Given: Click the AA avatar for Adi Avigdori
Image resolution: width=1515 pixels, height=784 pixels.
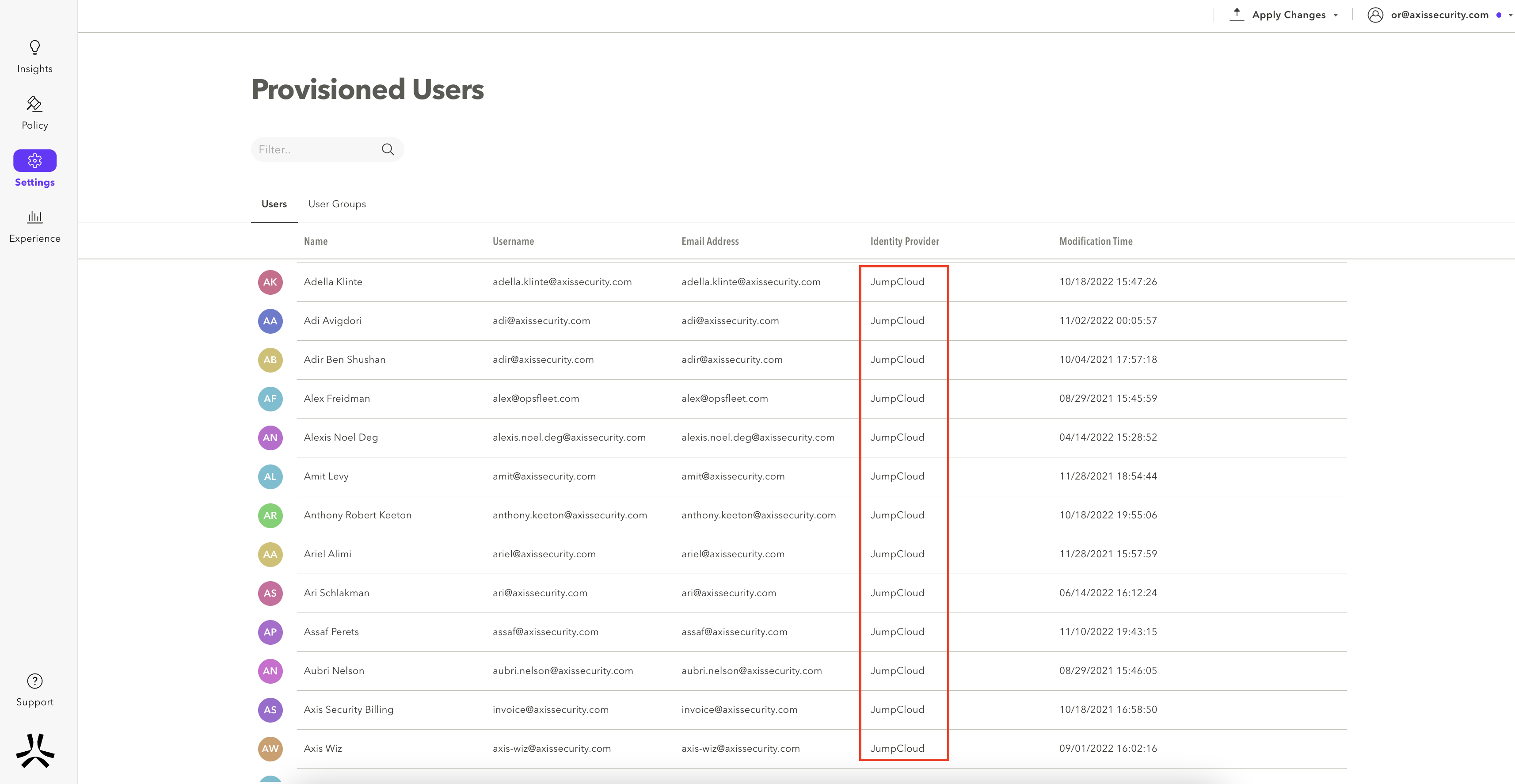Looking at the screenshot, I should (x=270, y=321).
